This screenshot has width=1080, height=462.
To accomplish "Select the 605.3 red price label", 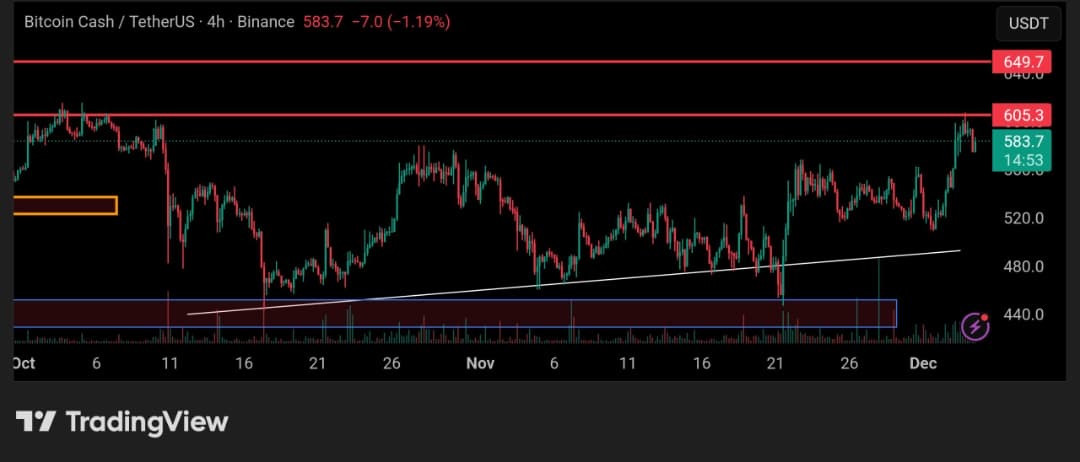I will (1021, 115).
